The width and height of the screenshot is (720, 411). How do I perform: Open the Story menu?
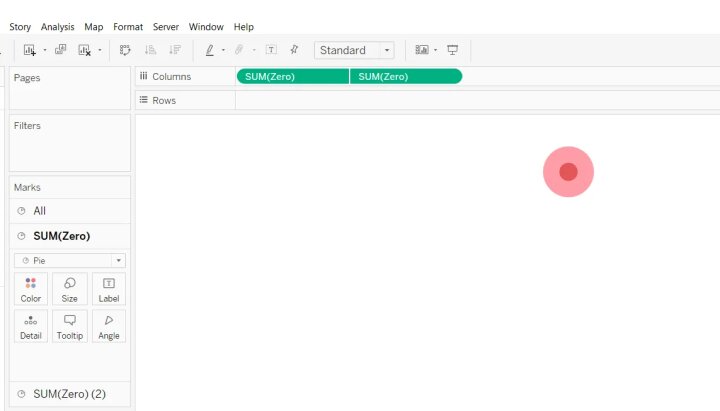[20, 27]
